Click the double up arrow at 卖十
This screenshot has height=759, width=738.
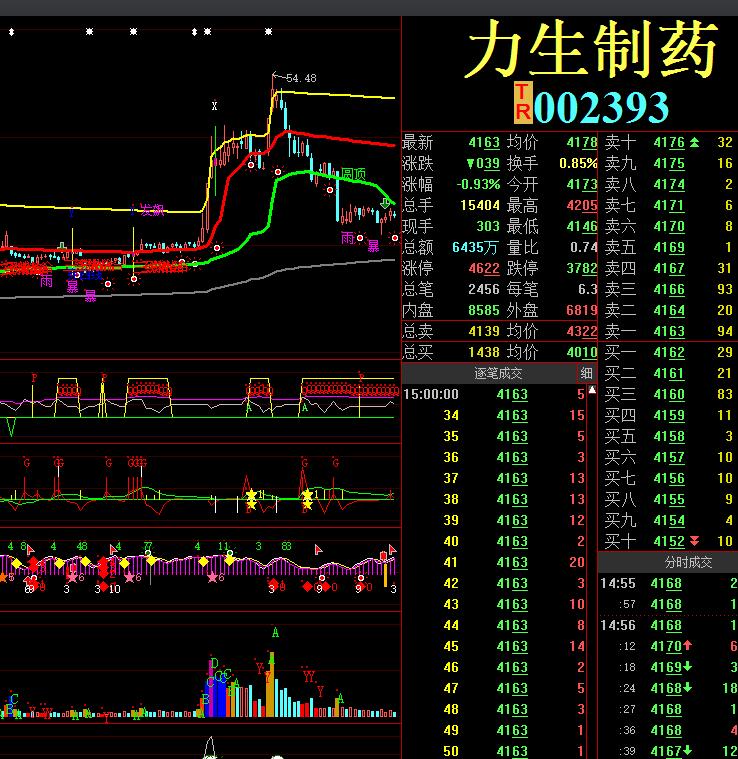click(x=694, y=142)
